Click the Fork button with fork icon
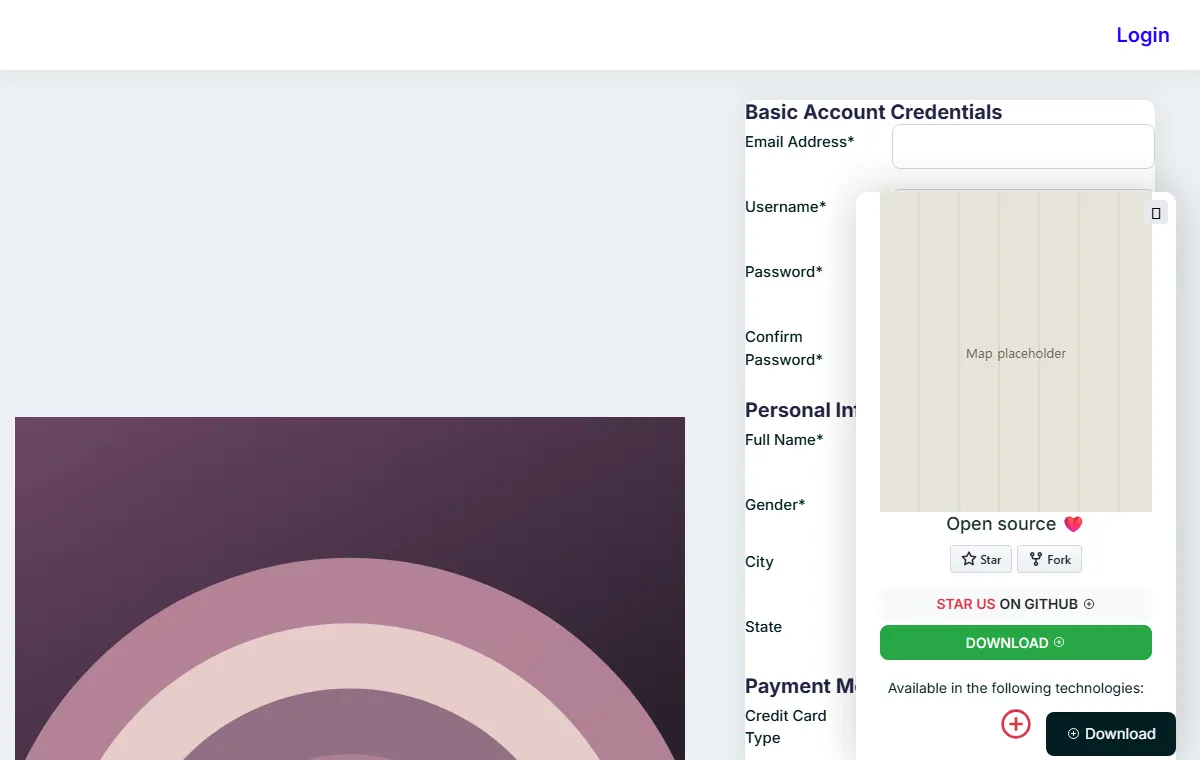Image resolution: width=1200 pixels, height=760 pixels. [1049, 559]
